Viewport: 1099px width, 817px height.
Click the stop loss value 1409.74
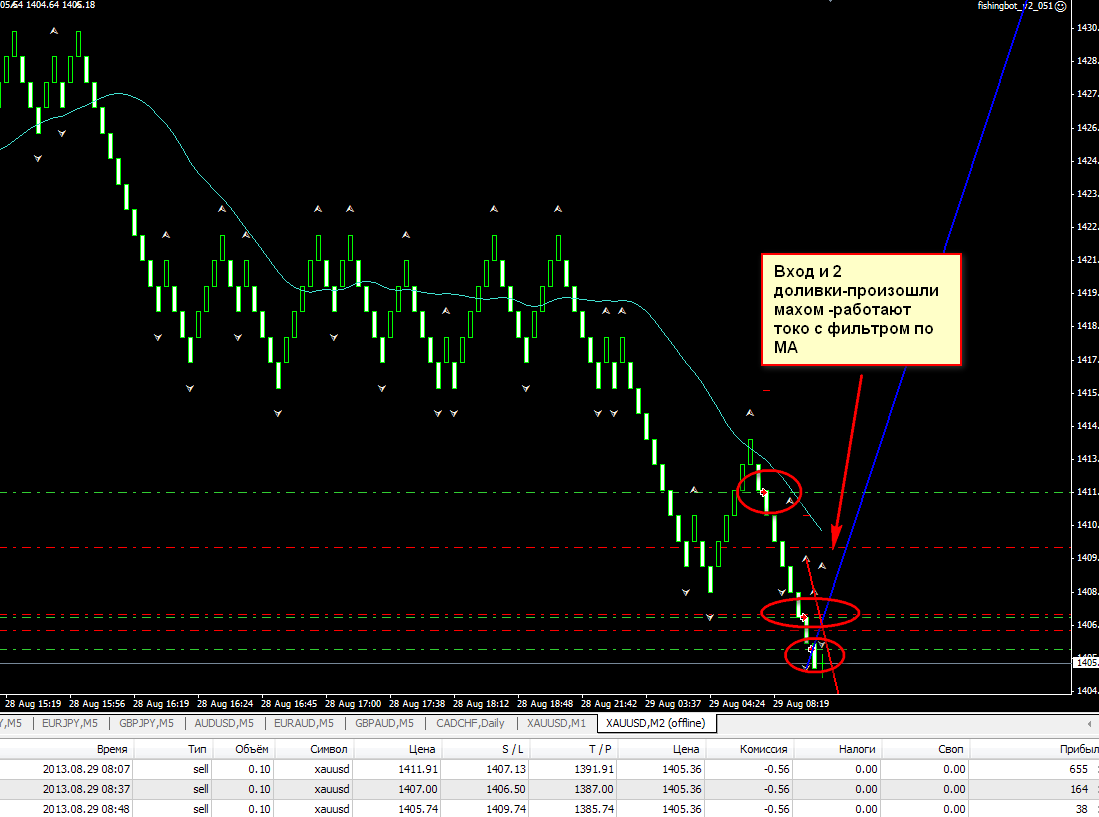pos(505,809)
